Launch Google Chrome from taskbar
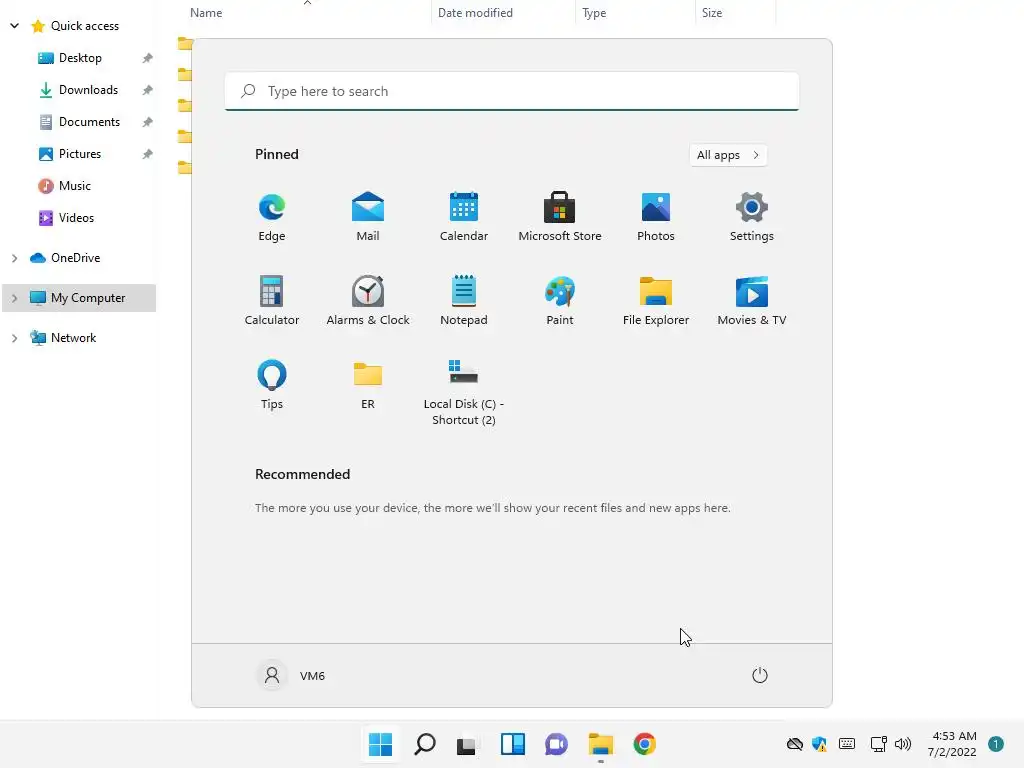Image resolution: width=1024 pixels, height=768 pixels. tap(645, 744)
